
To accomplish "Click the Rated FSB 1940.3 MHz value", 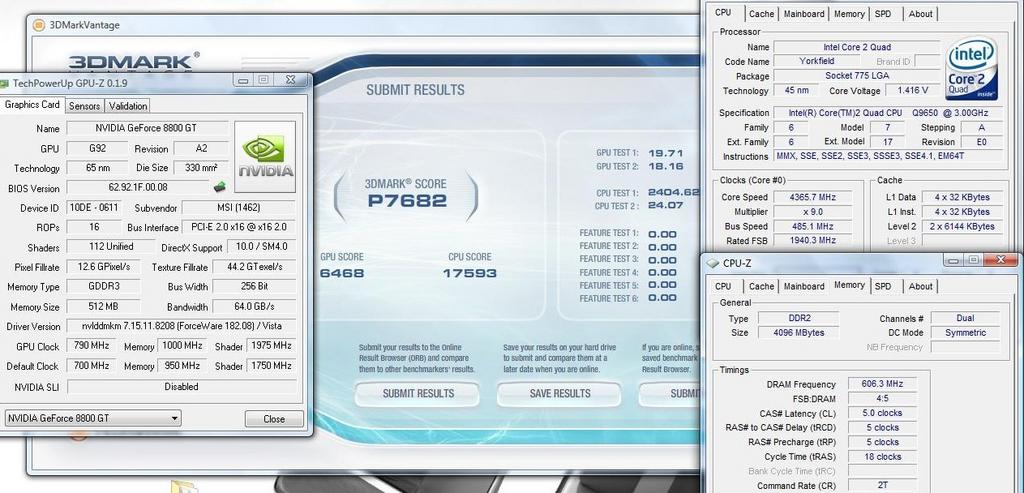I will click(812, 240).
